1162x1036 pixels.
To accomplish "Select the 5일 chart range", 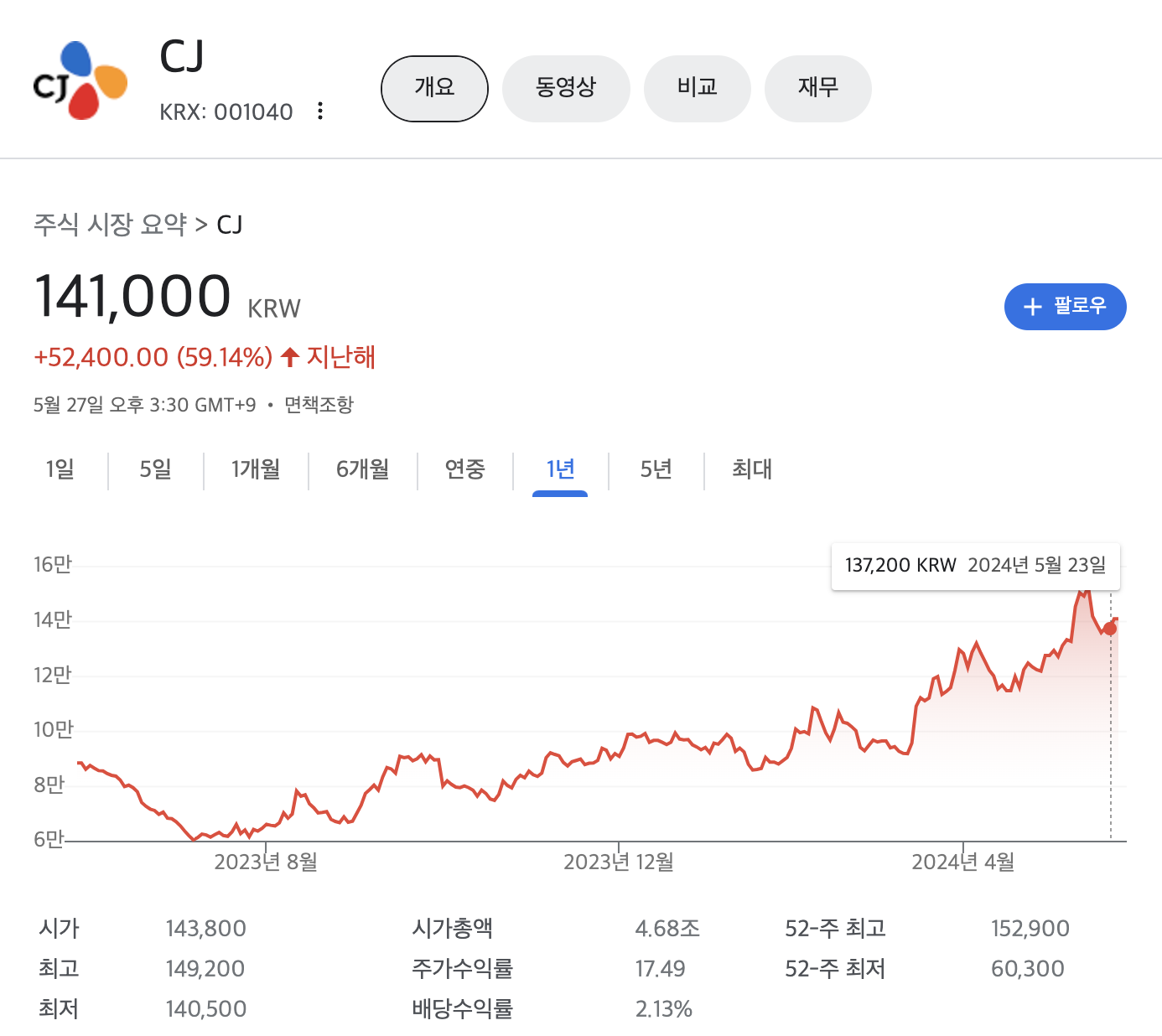I will [x=156, y=469].
